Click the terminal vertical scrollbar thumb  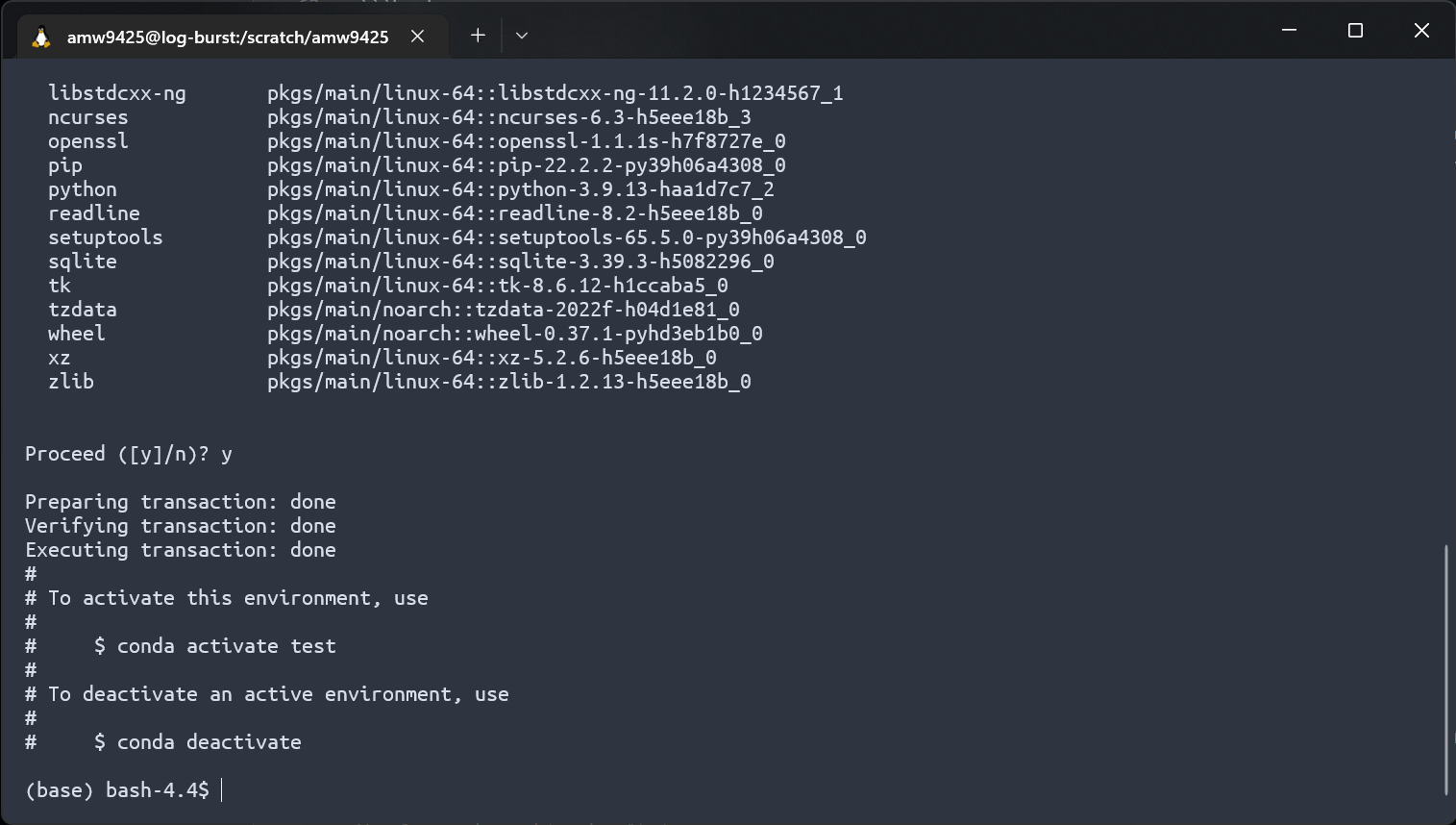coord(1445,670)
